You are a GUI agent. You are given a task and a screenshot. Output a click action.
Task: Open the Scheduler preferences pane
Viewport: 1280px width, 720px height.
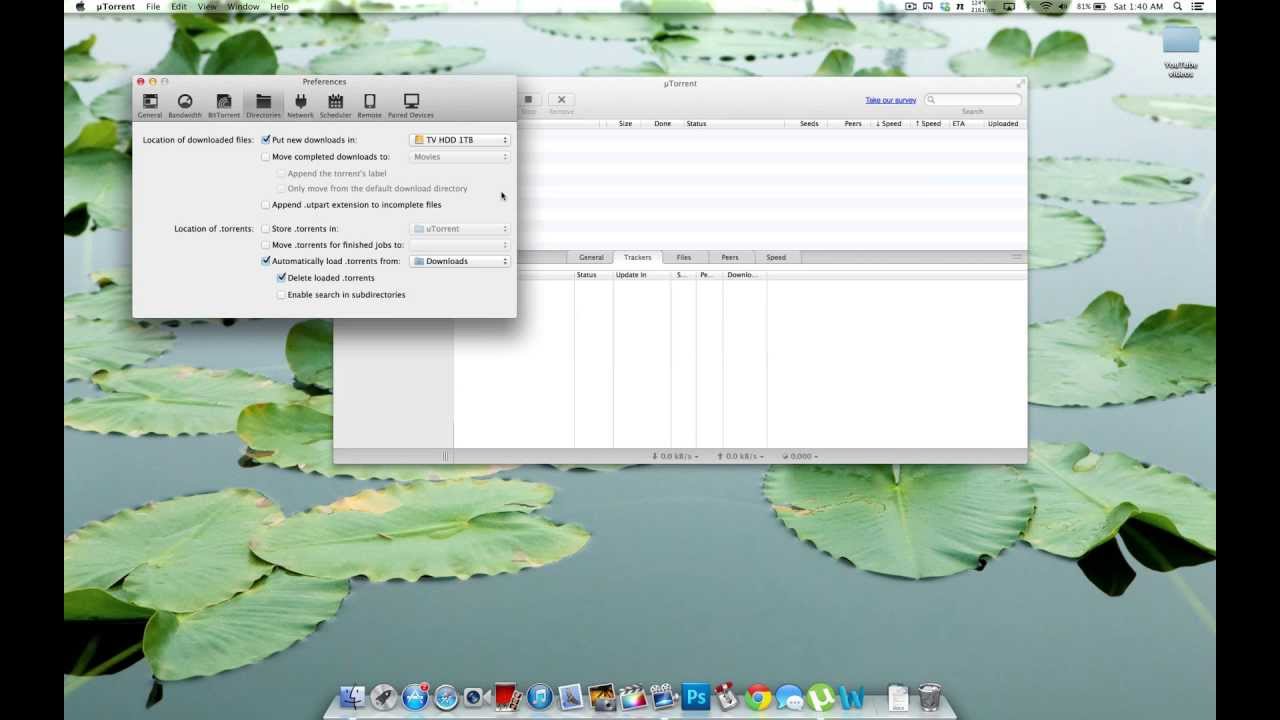click(335, 105)
